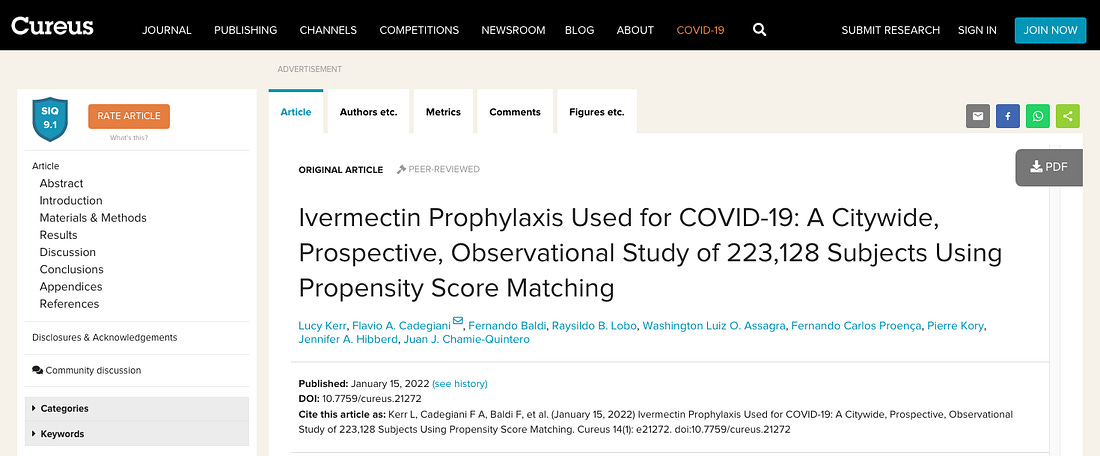1100x456 pixels.
Task: Open Community discussion link
Action: point(87,370)
